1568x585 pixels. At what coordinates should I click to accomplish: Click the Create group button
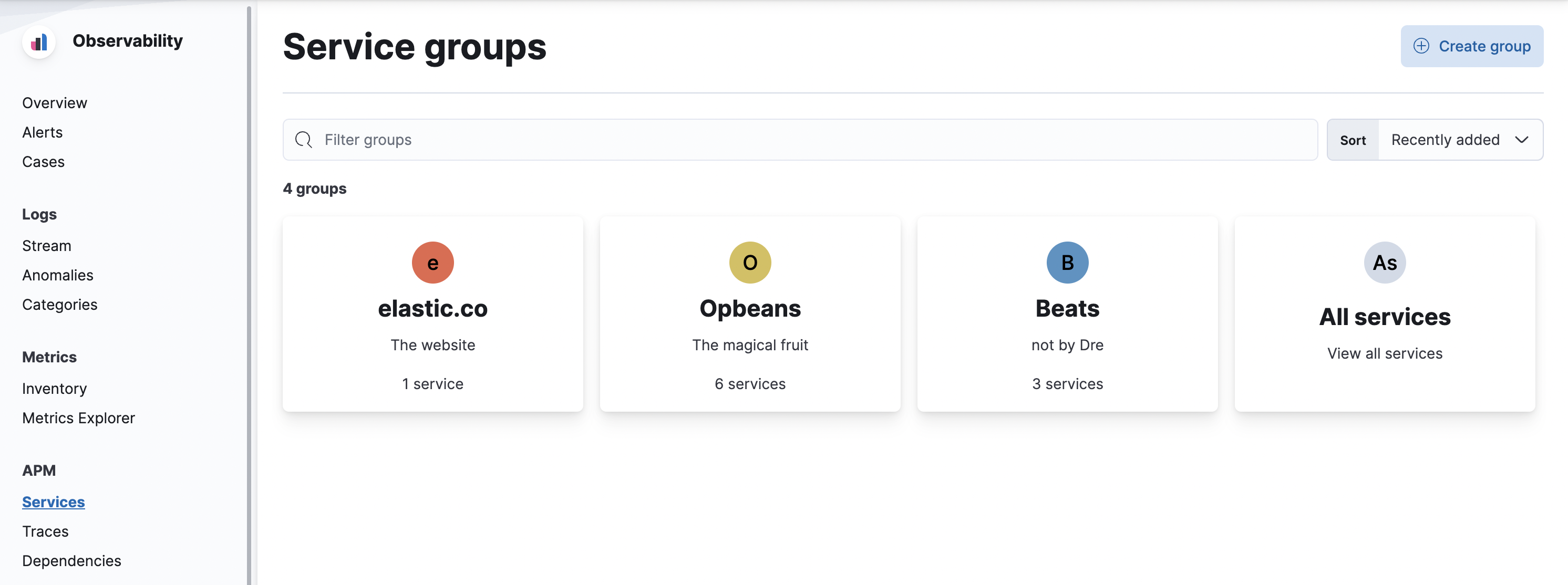pos(1472,46)
